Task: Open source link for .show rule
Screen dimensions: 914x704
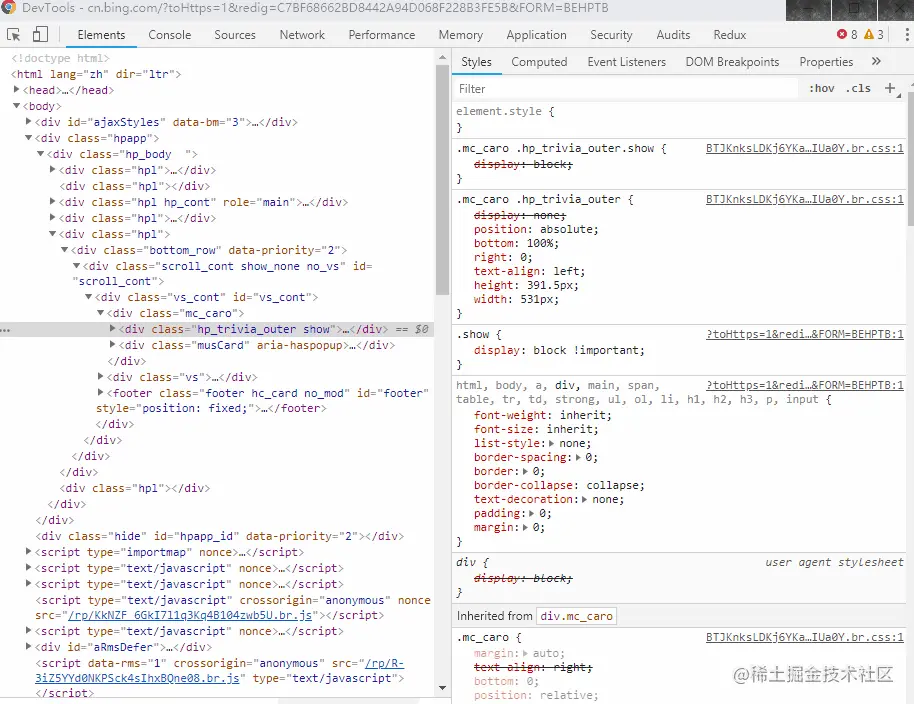Action: [x=804, y=335]
